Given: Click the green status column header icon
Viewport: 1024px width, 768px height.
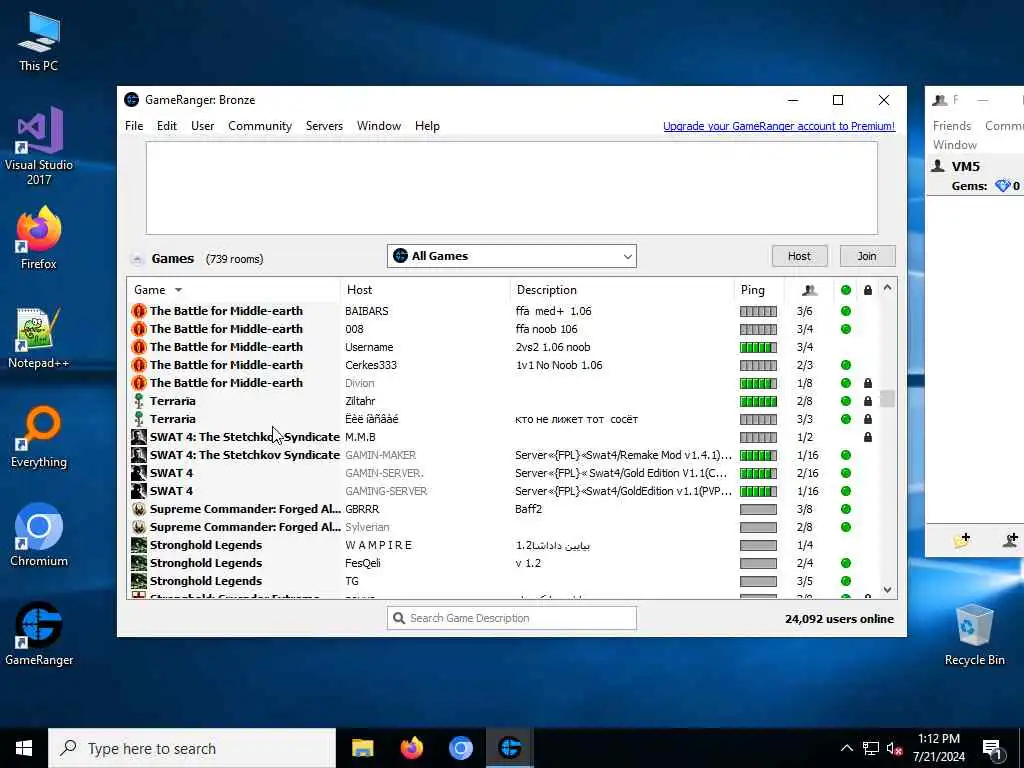Looking at the screenshot, I should pyautogui.click(x=846, y=290).
